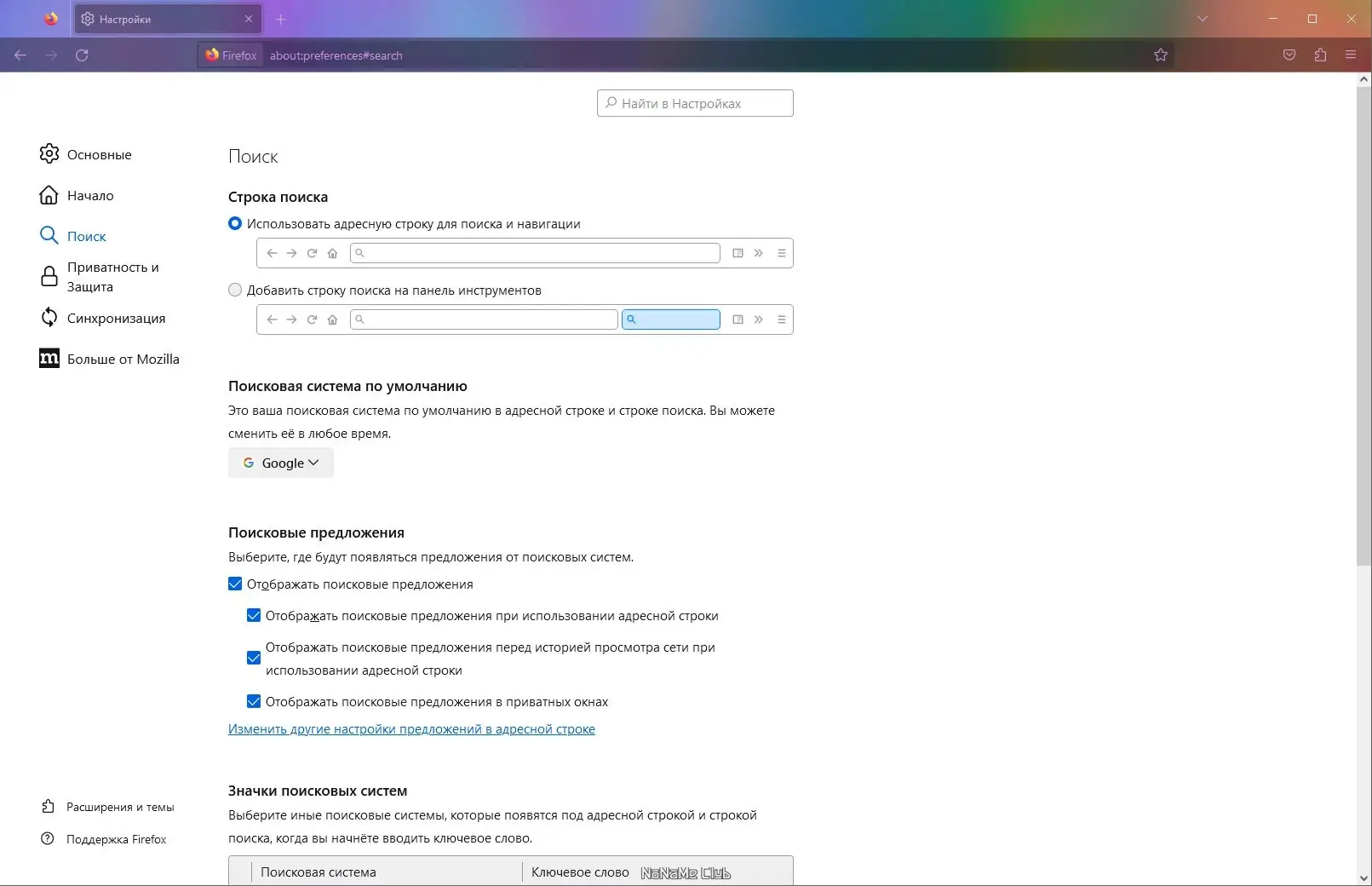Click the Firefox View icon in tab strip

[51, 19]
